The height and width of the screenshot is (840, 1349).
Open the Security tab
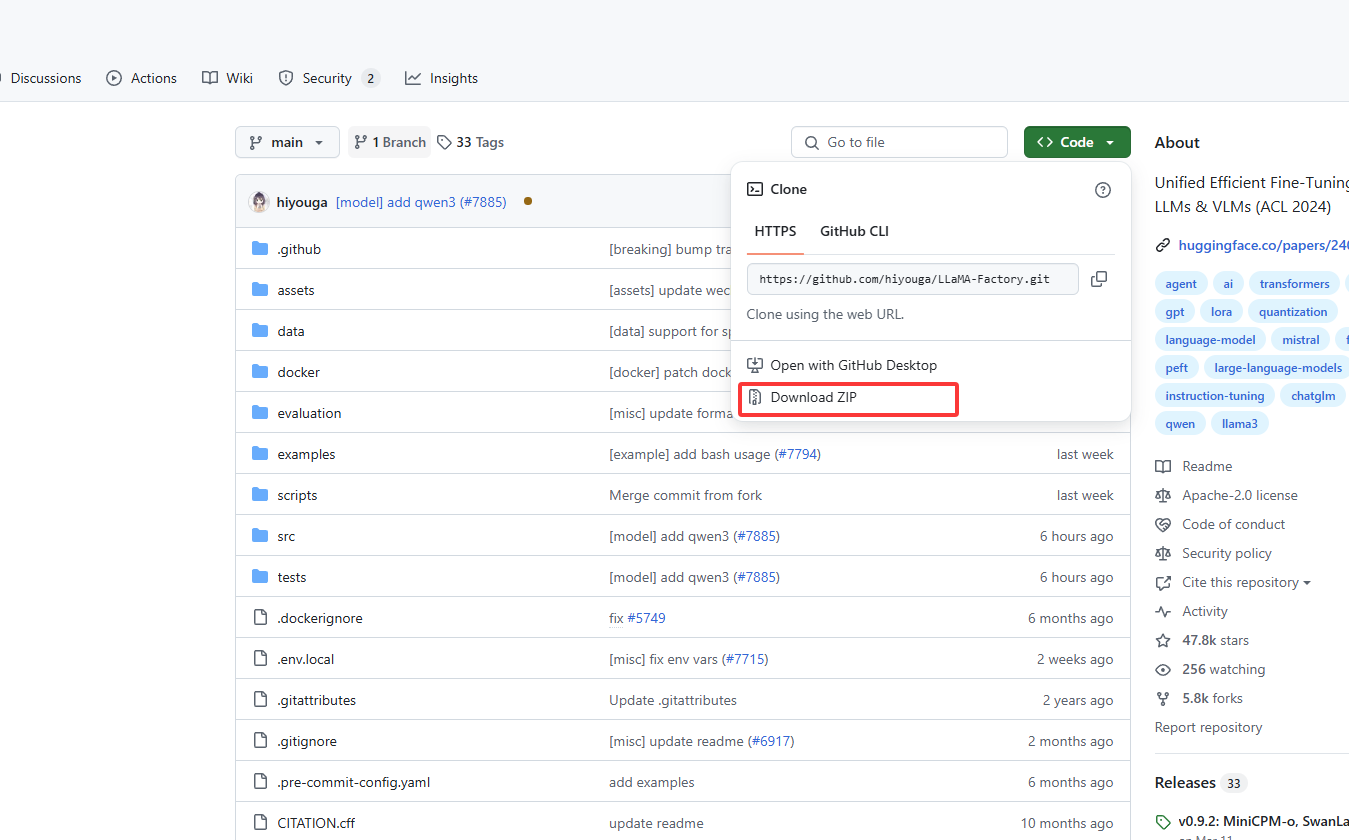pos(329,78)
